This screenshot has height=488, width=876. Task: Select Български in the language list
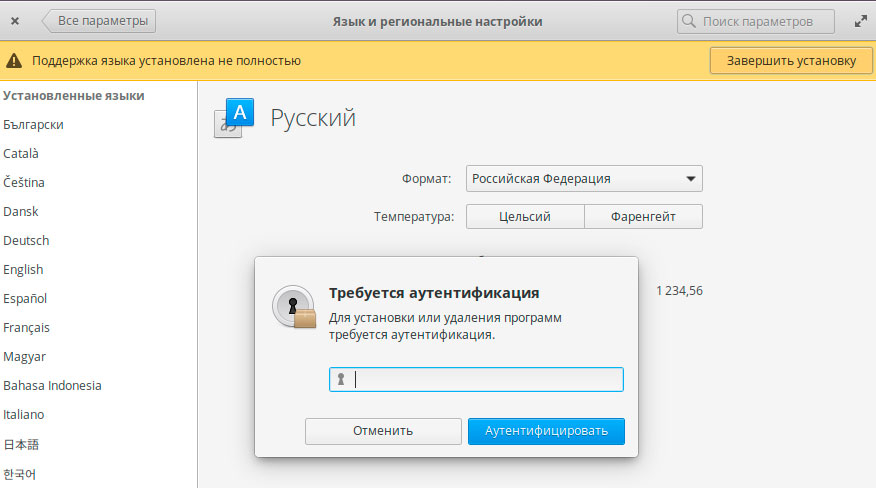click(x=34, y=125)
